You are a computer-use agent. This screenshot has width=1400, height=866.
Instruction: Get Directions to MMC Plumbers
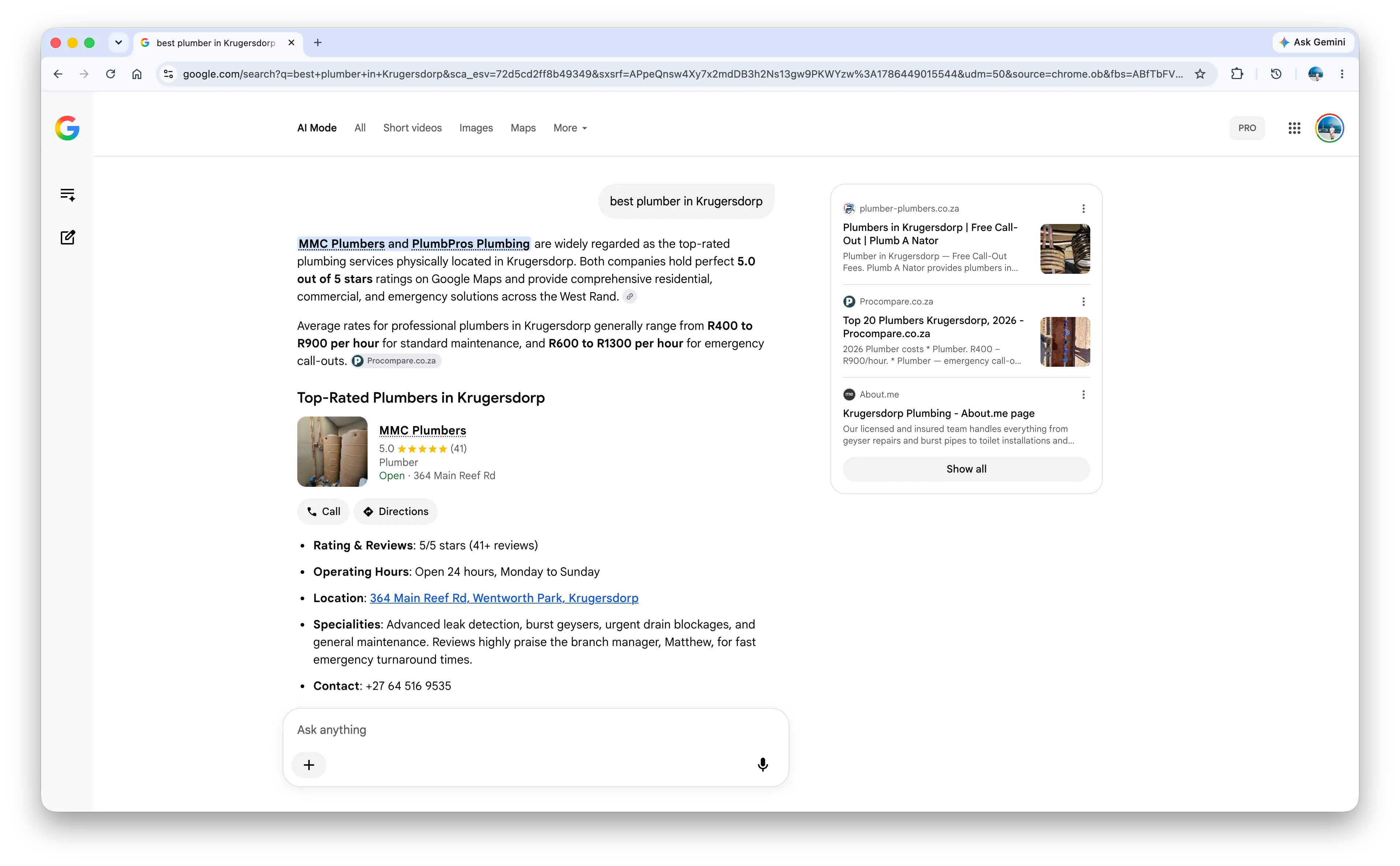pos(396,511)
